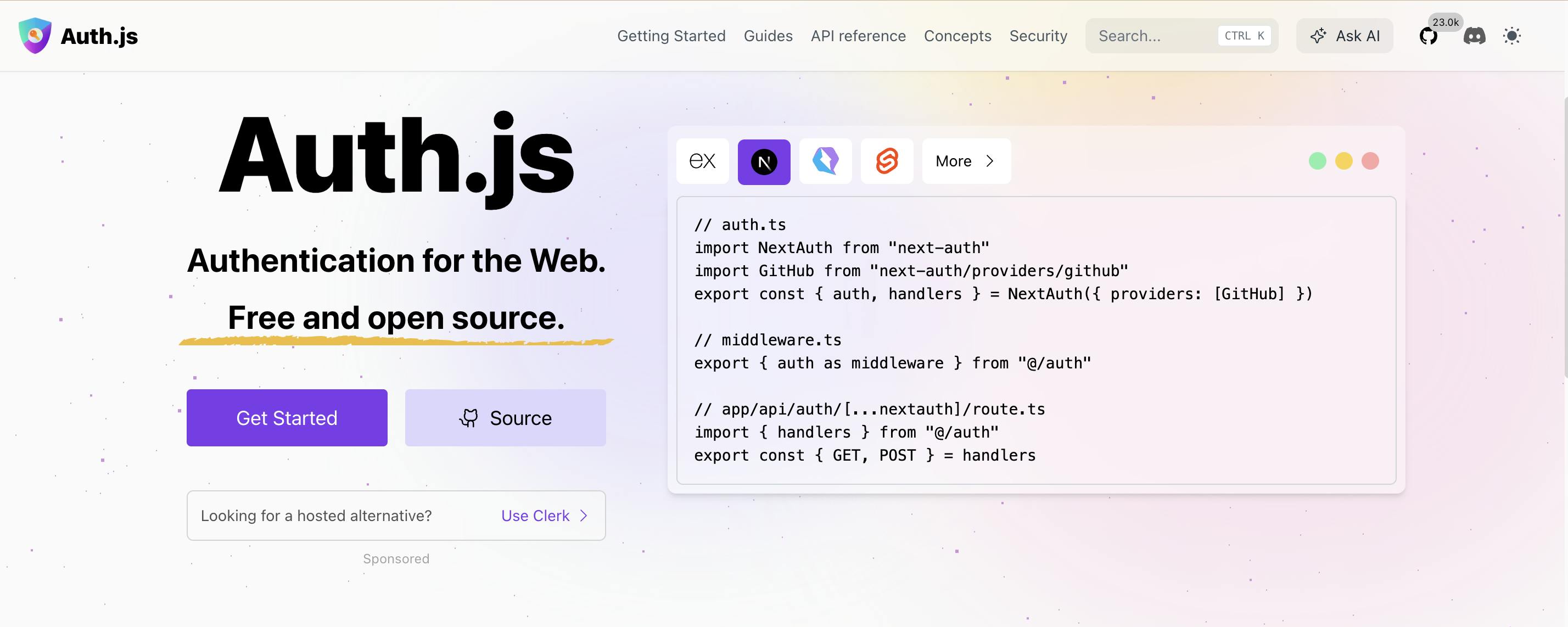Open the GitHub repository icon
Image resolution: width=1568 pixels, height=627 pixels.
pyautogui.click(x=1428, y=36)
